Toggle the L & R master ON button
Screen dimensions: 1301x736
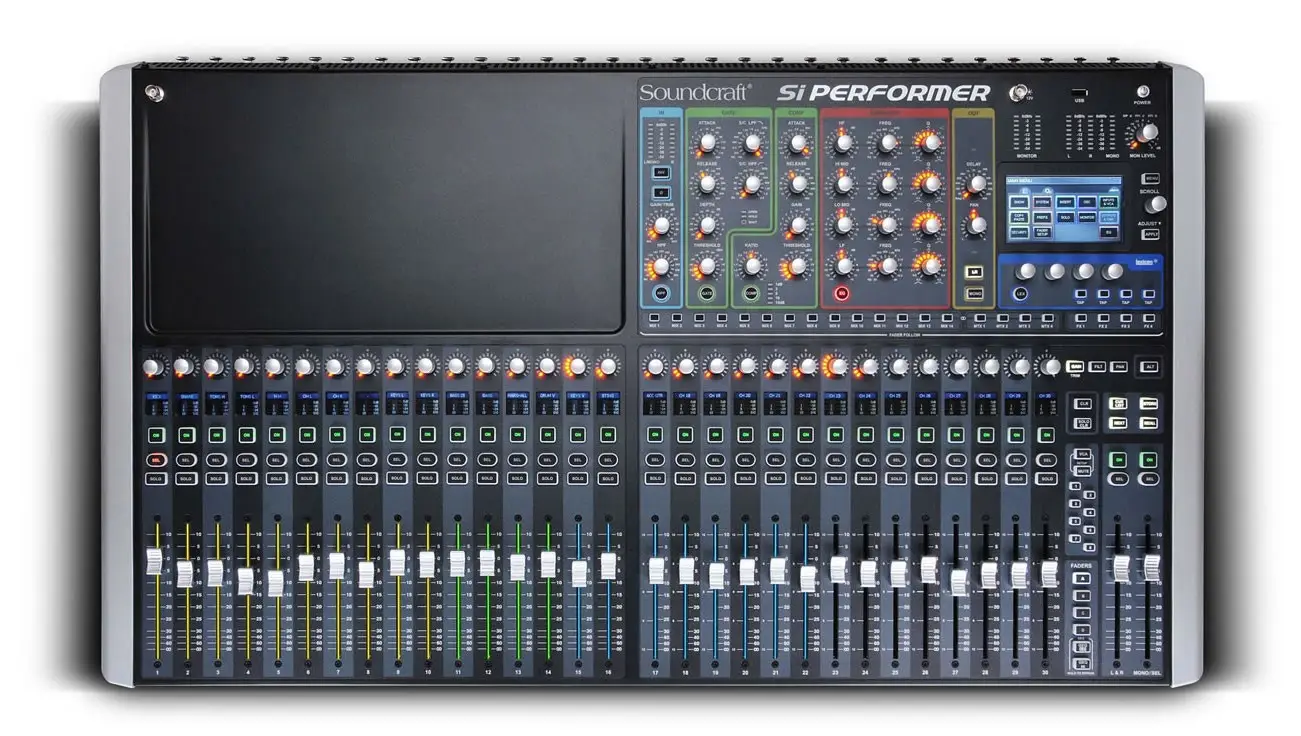[x=1120, y=459]
